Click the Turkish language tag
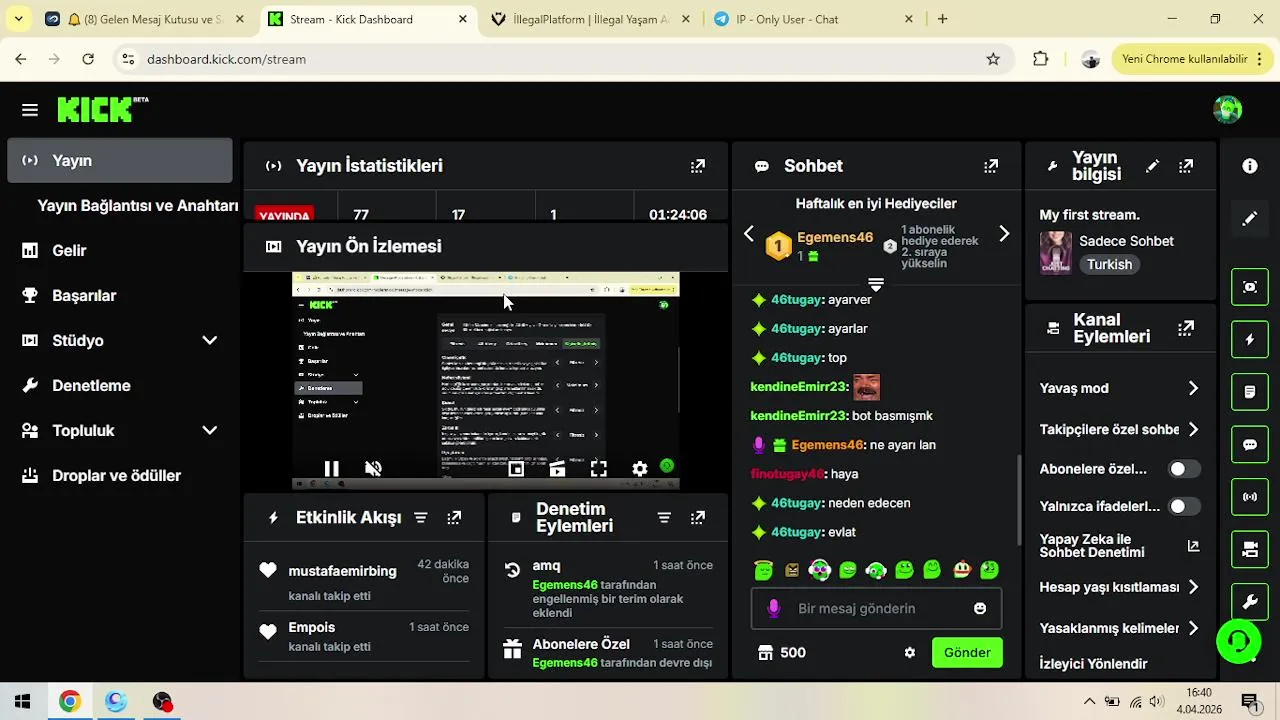1280x720 pixels. pyautogui.click(x=1110, y=265)
